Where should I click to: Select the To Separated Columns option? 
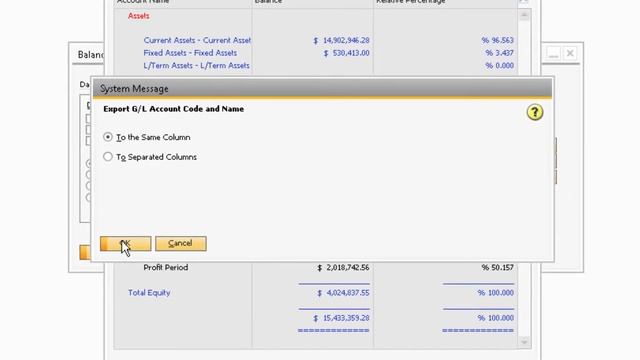[108, 157]
